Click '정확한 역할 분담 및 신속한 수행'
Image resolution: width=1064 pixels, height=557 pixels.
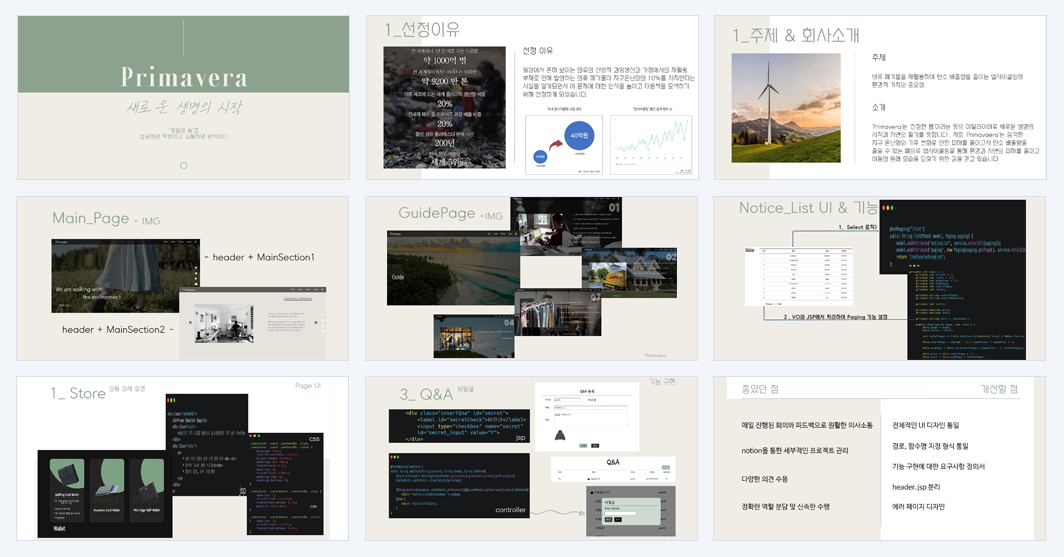click(785, 507)
